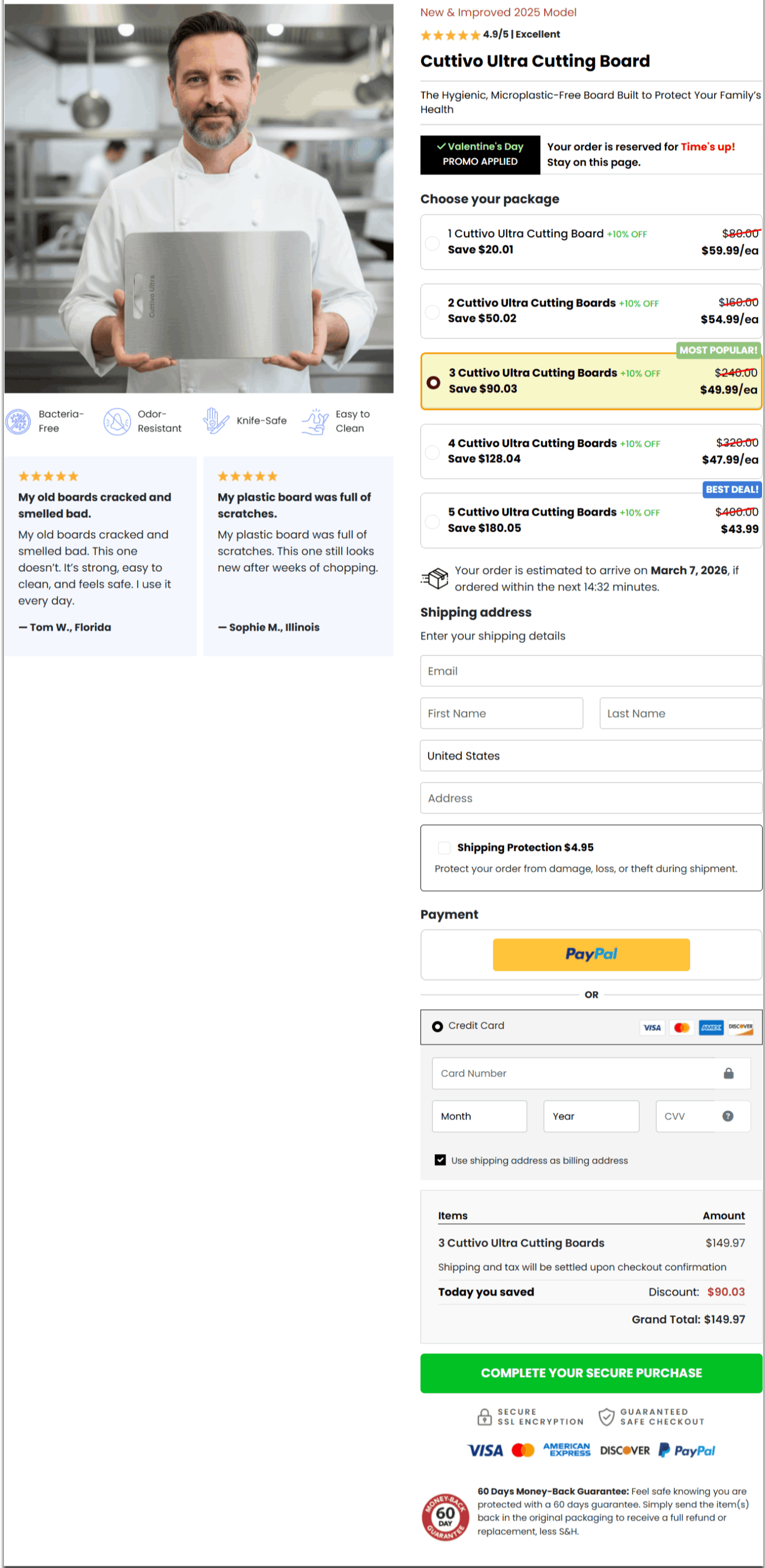Image resolution: width=765 pixels, height=1568 pixels.
Task: Open the card expiry Year dropdown
Action: [591, 1116]
